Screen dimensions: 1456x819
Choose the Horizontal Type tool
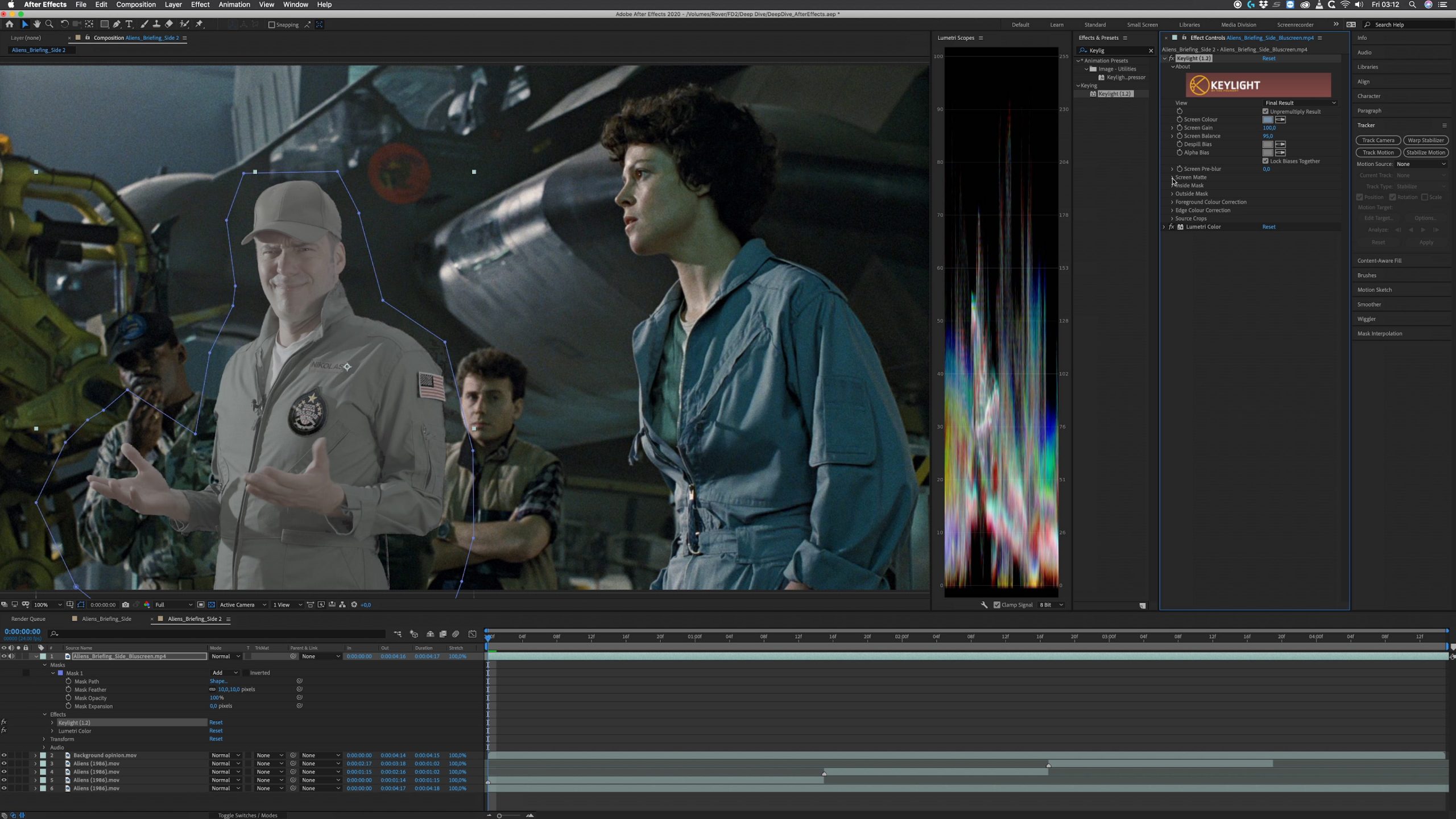[130, 24]
